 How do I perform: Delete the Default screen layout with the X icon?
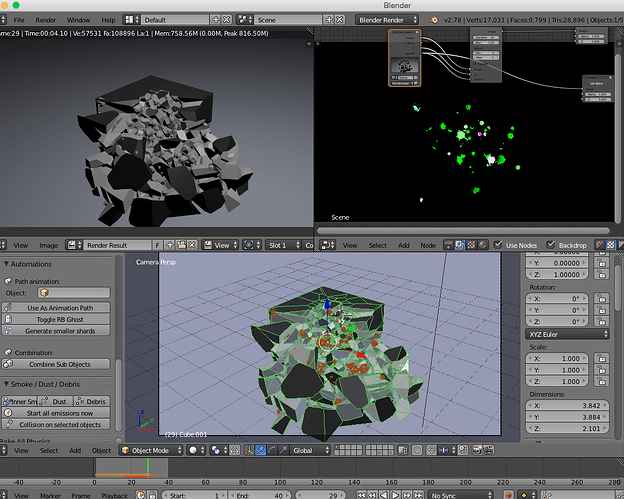(x=226, y=19)
